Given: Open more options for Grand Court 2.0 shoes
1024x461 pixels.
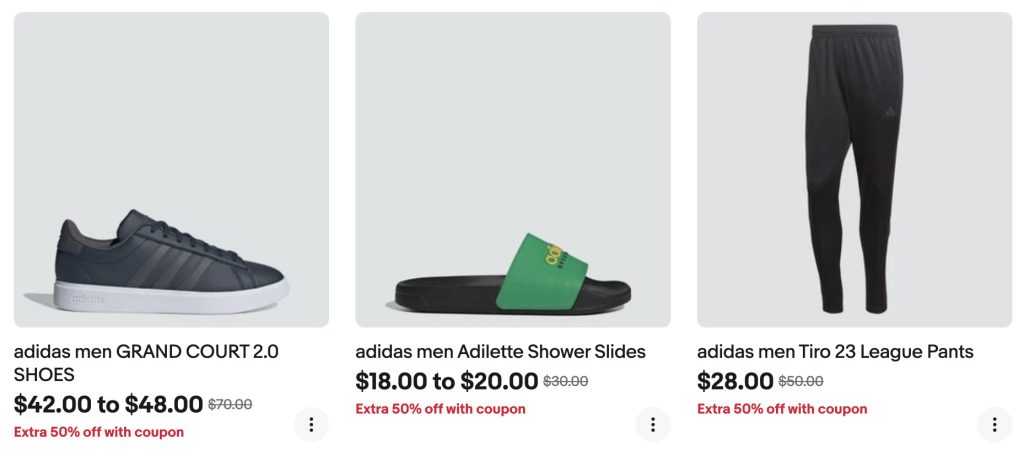Looking at the screenshot, I should pyautogui.click(x=311, y=425).
